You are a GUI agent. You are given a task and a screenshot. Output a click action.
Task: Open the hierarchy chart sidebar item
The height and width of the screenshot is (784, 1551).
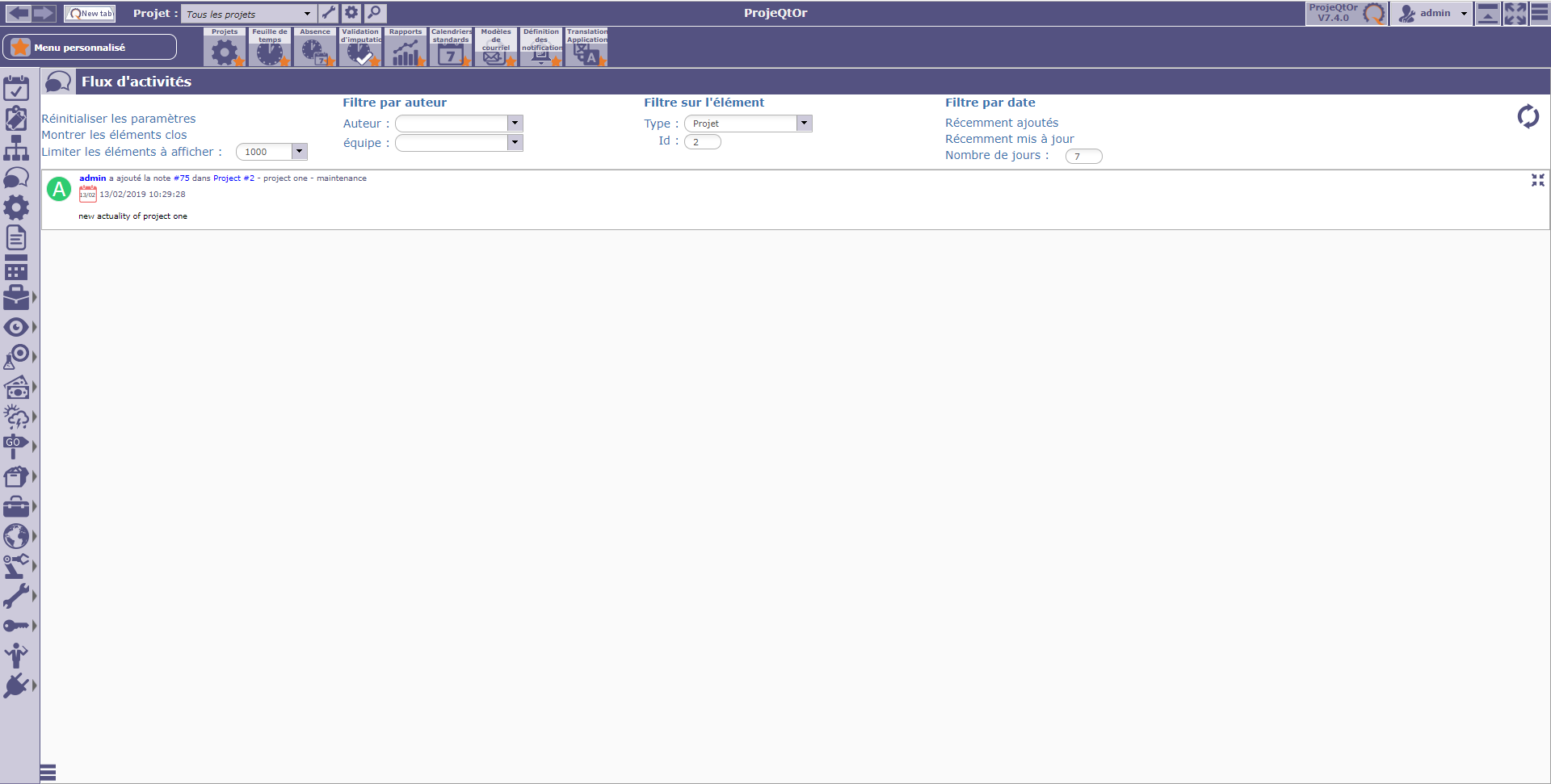click(x=16, y=148)
